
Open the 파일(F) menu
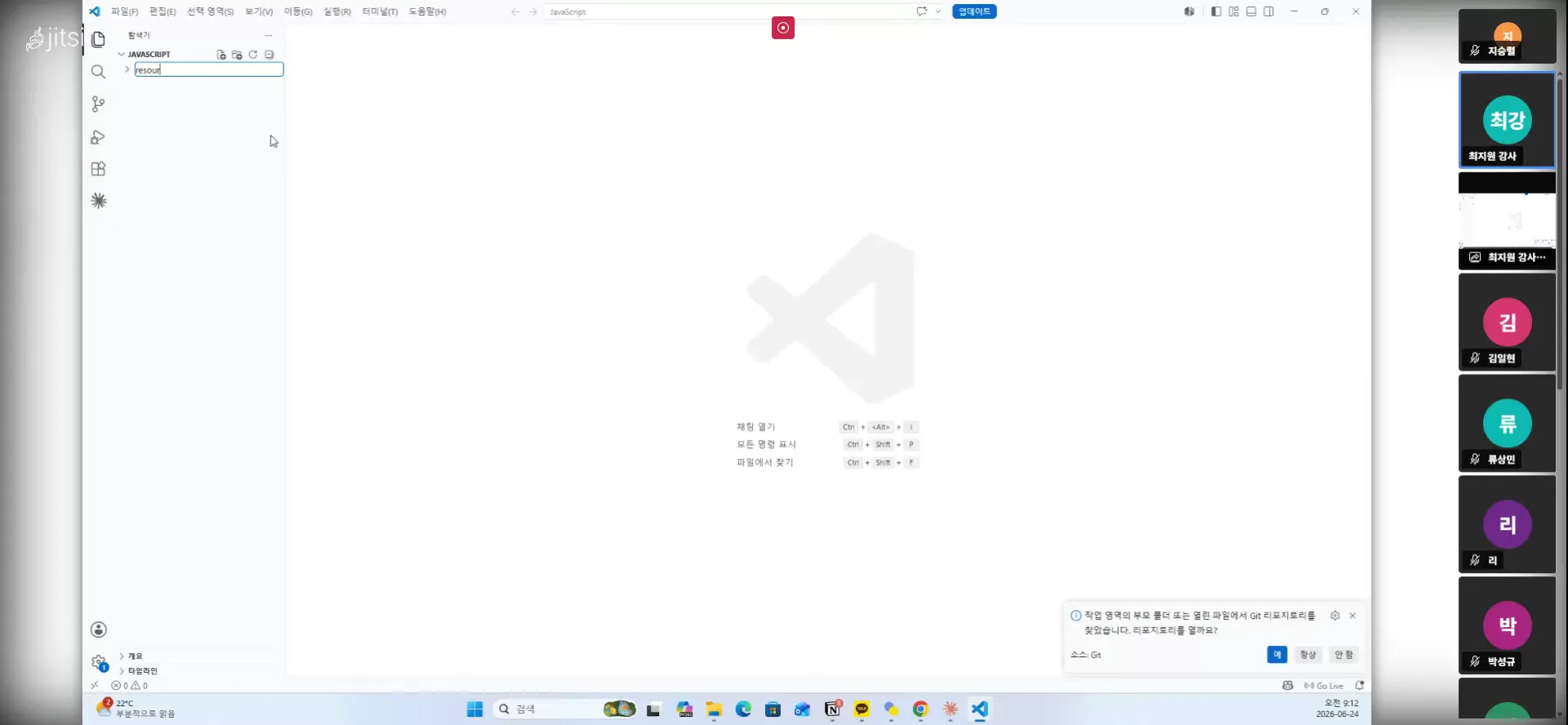coord(125,11)
